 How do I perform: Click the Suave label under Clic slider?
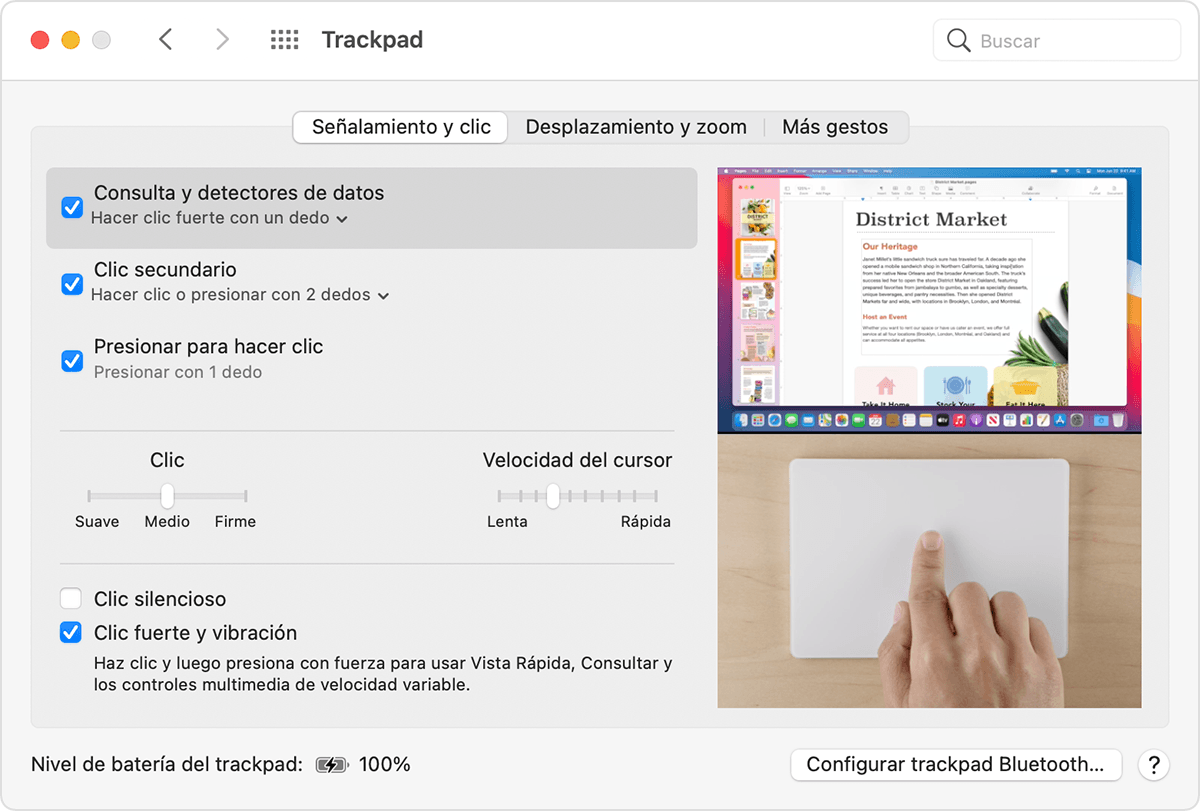(x=97, y=521)
